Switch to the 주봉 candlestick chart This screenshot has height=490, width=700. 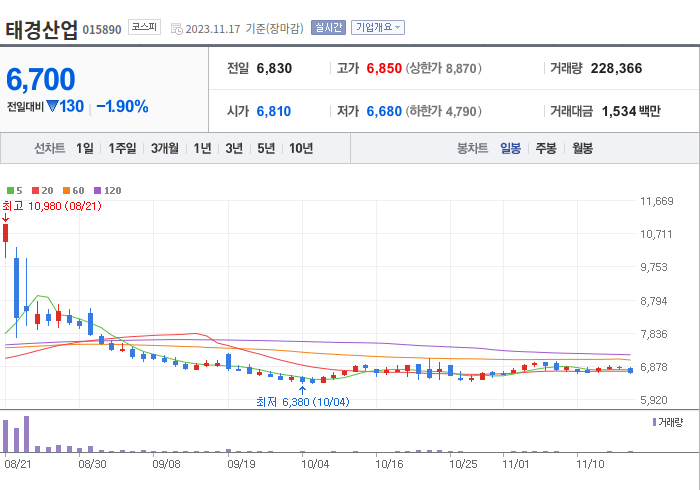click(x=546, y=148)
